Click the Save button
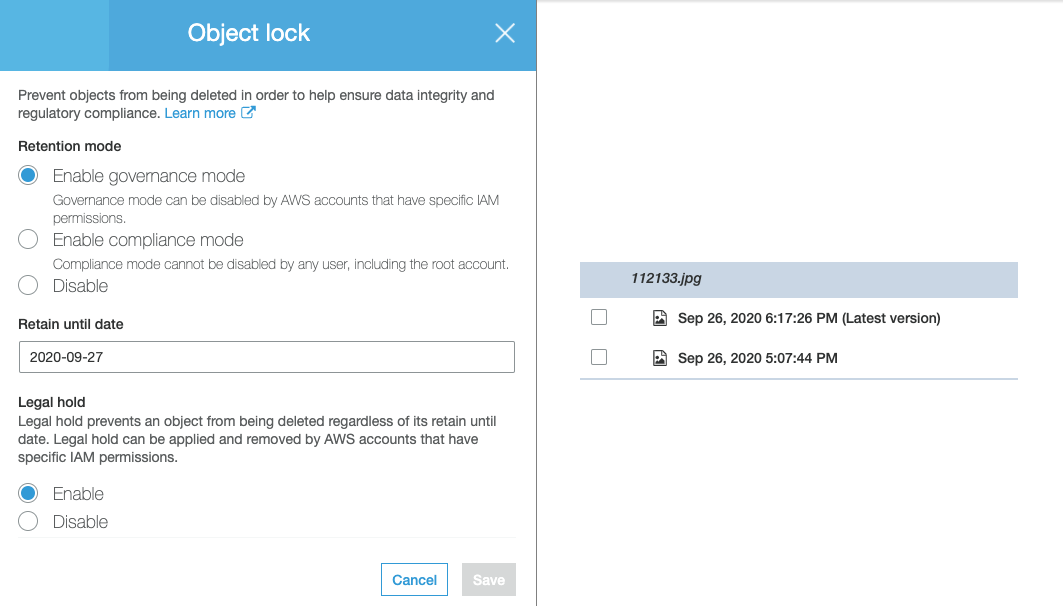Screen dimensions: 1063x609 tap(488, 580)
